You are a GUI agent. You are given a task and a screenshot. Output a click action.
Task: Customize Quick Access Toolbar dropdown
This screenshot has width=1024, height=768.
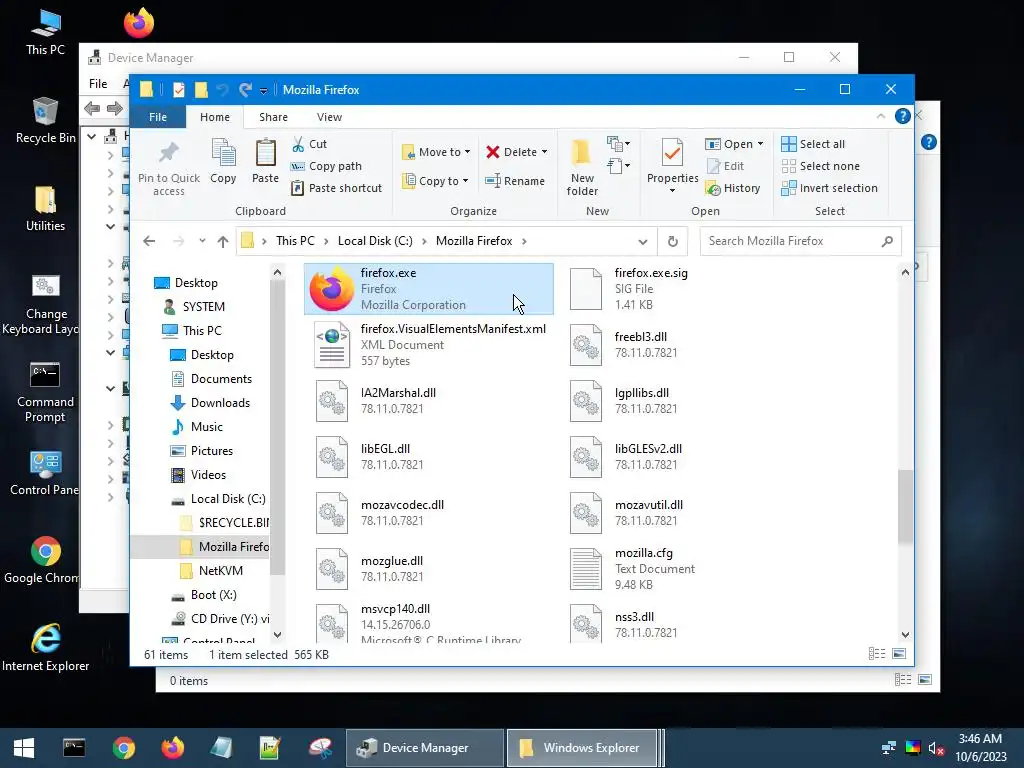(x=263, y=91)
